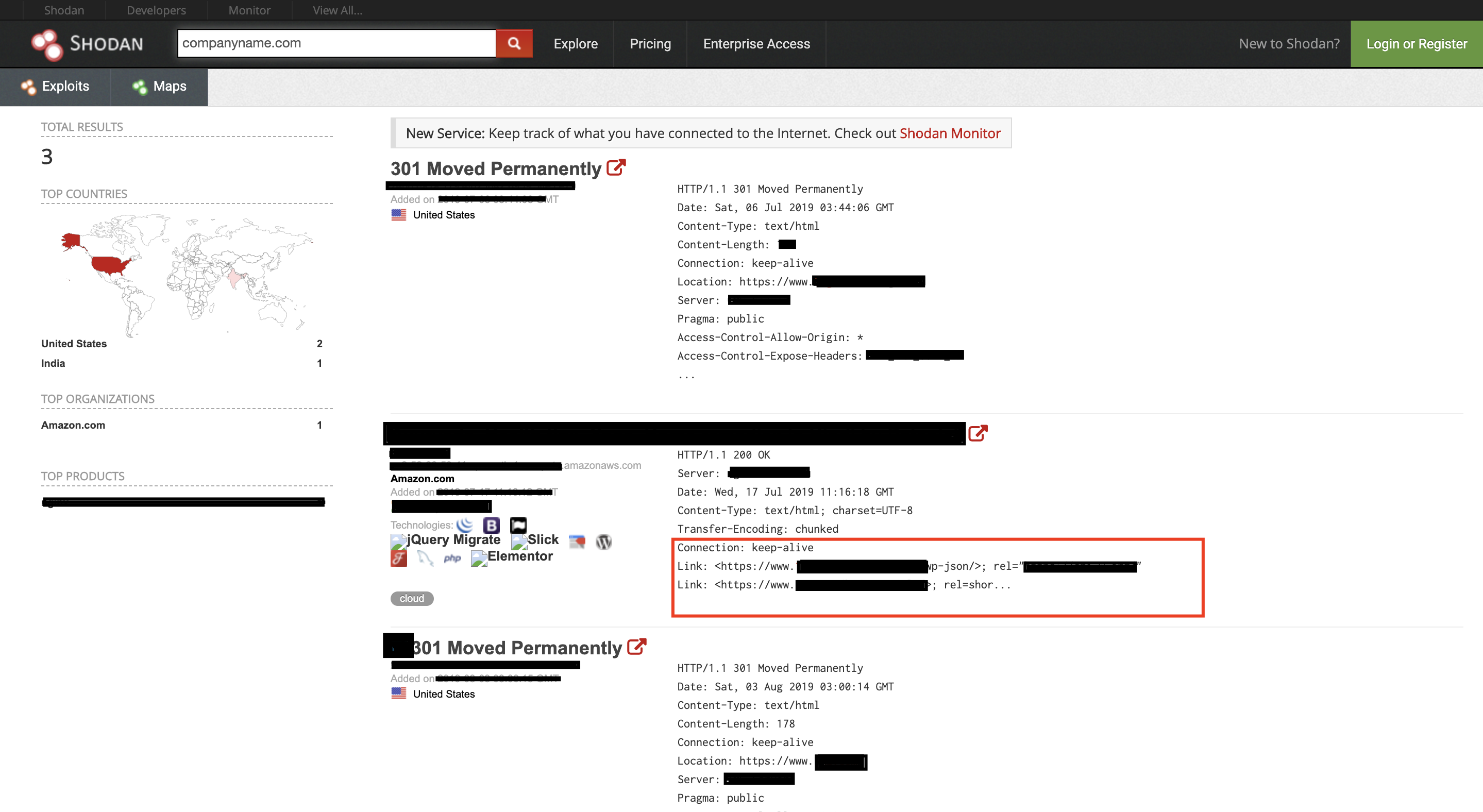Filter by India in Top Countries
This screenshot has height=812, width=1483.
(x=53, y=363)
